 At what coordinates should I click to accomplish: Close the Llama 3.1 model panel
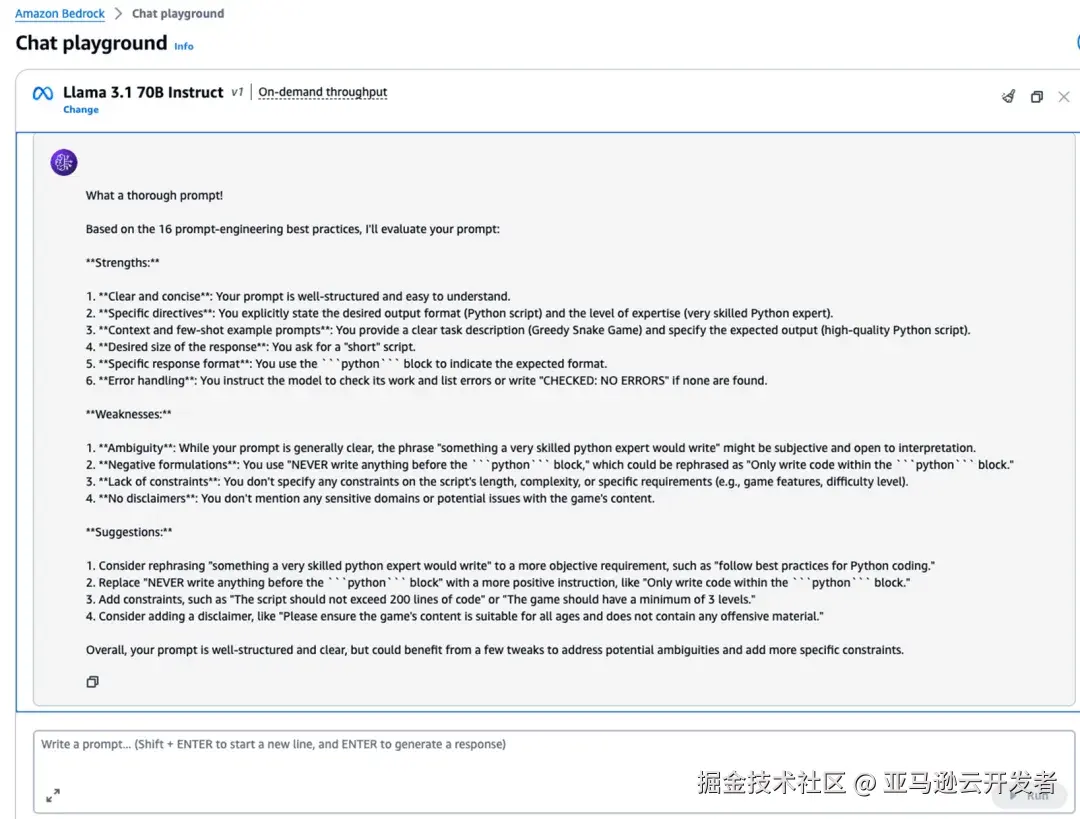click(x=1064, y=97)
